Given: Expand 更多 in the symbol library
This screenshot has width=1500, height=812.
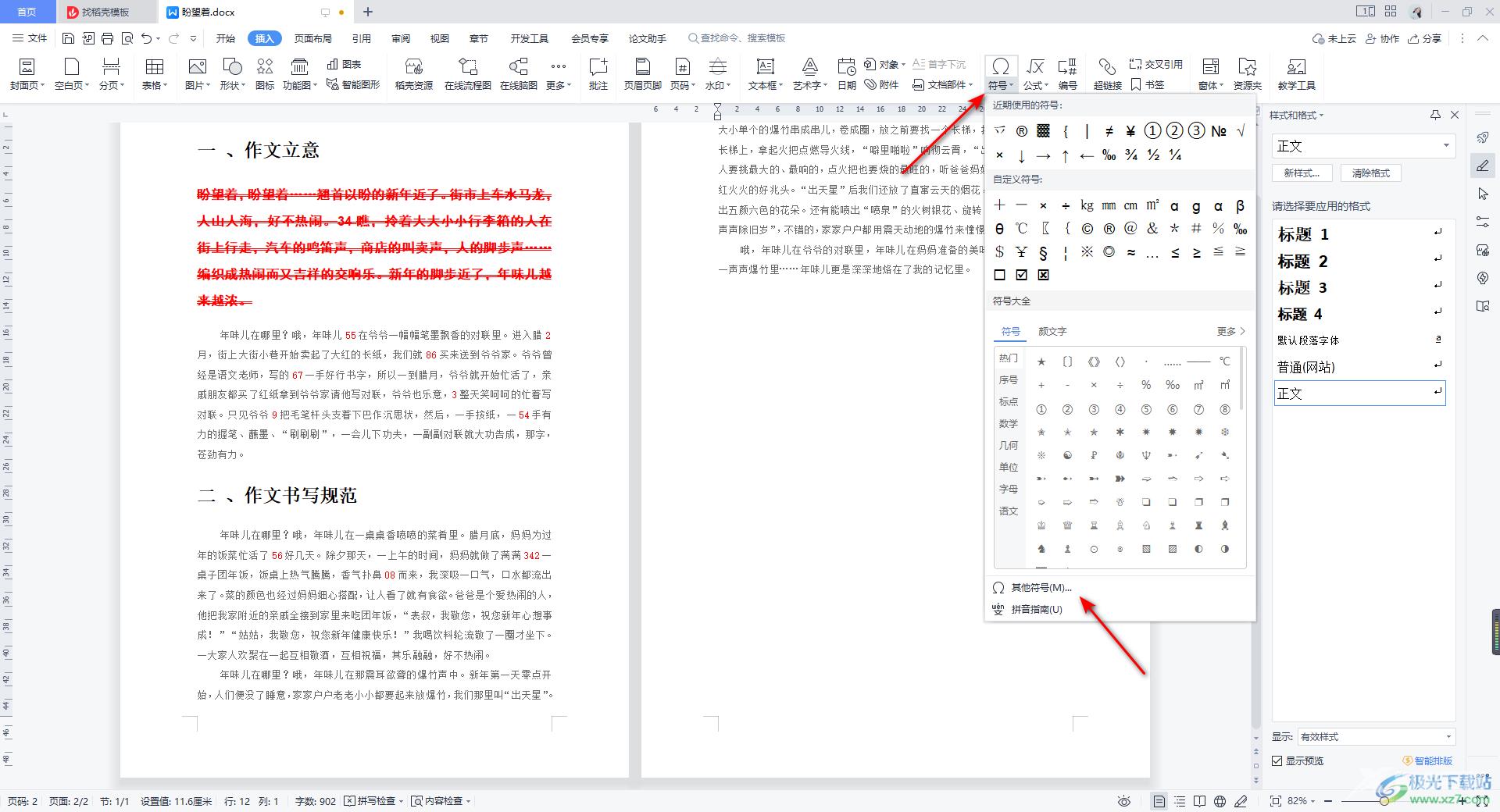Looking at the screenshot, I should (1230, 331).
